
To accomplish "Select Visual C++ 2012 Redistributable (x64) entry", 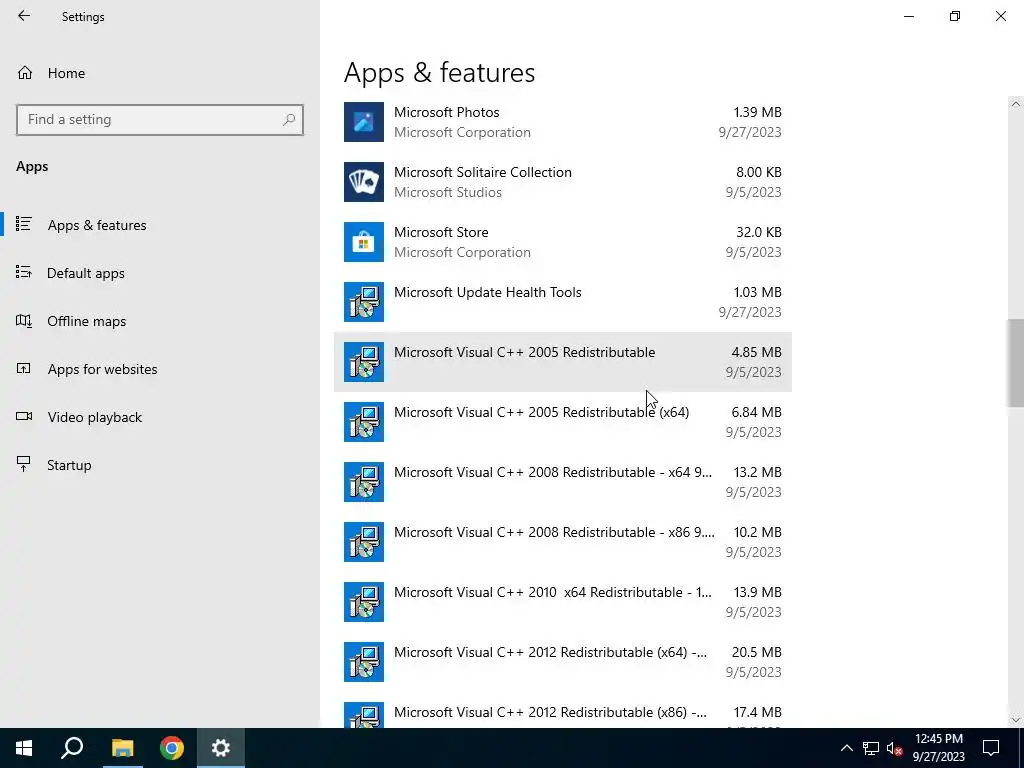I will pos(562,662).
